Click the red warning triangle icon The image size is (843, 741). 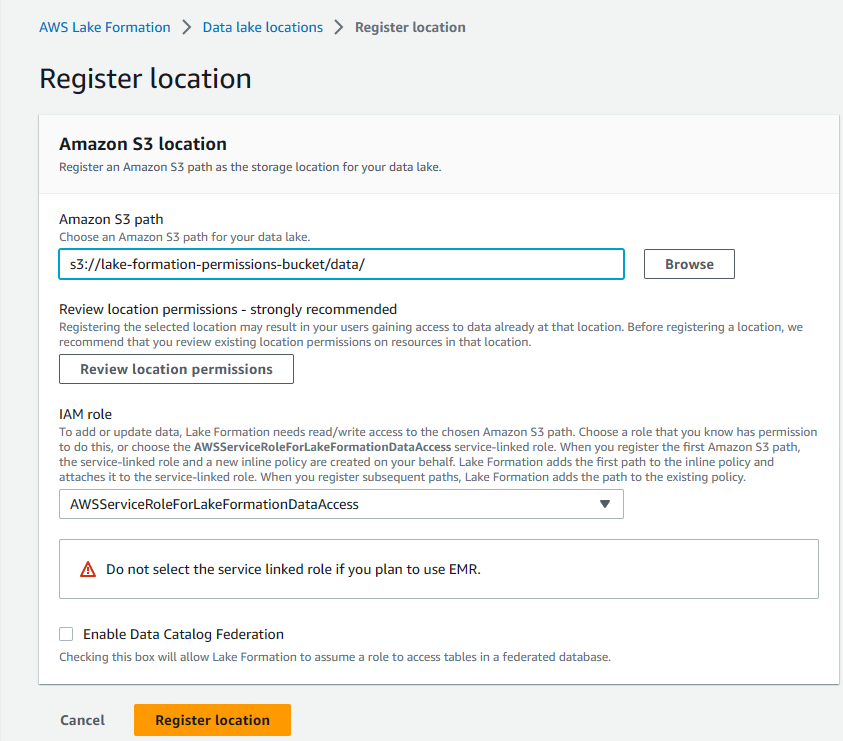click(88, 569)
